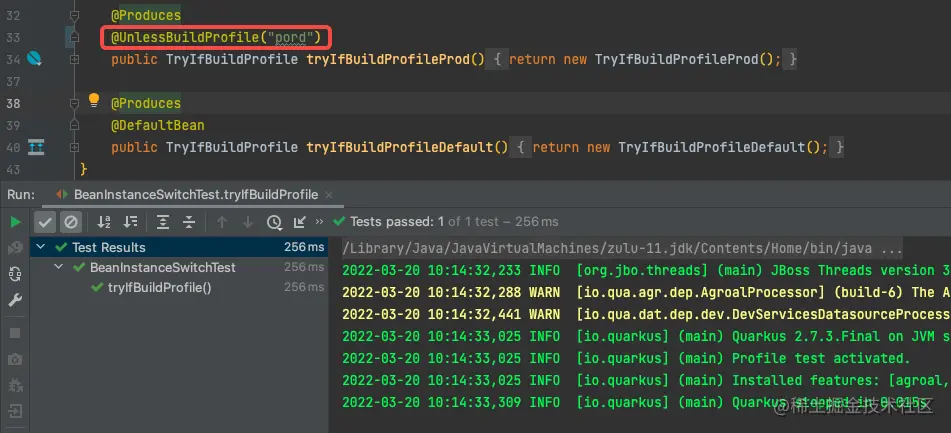Expand folded method at line 34
Screen dimensions: 951x433
coord(74,59)
